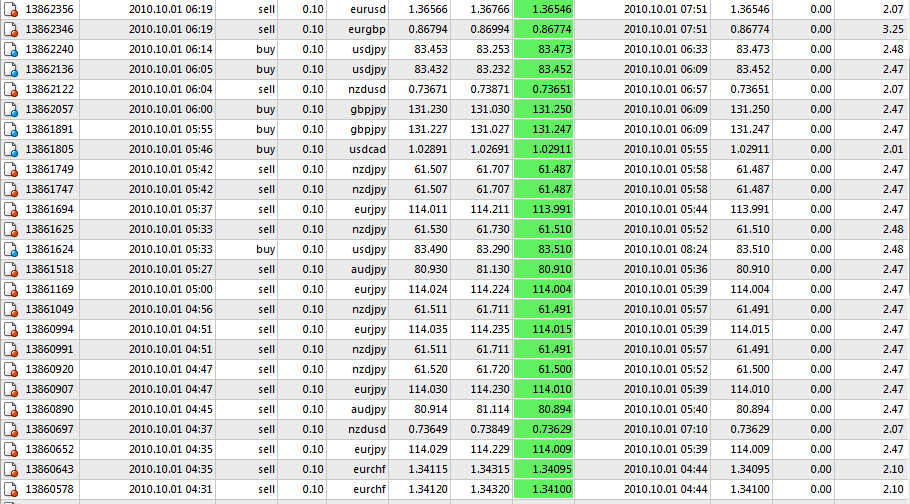910x504 pixels.
Task: Click green take-profit cell 1.02911
Action: 543,149
